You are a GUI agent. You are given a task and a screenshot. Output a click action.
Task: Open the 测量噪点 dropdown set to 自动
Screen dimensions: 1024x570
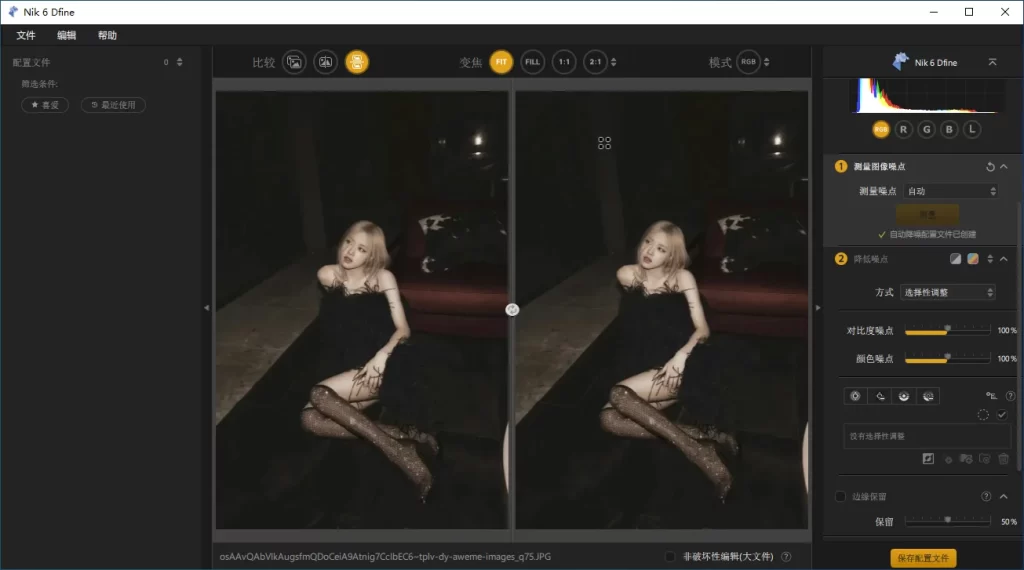[x=950, y=191]
